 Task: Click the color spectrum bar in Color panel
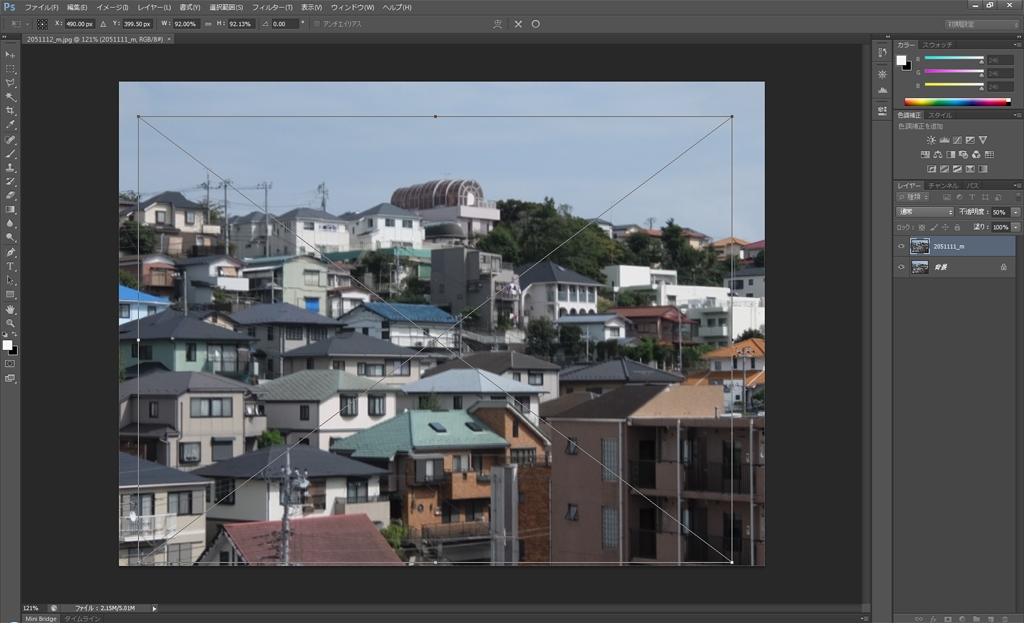tap(957, 102)
